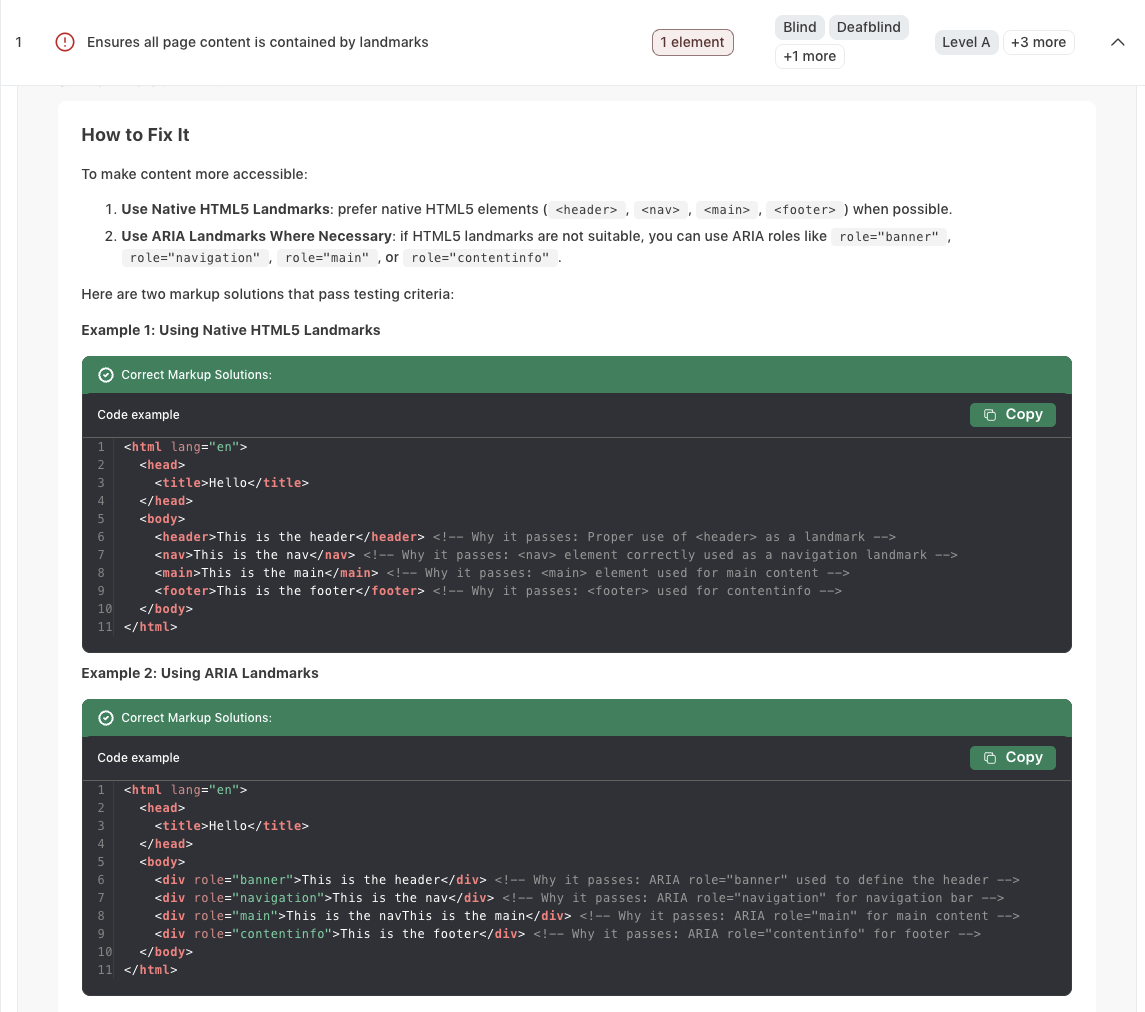Click the red alert icon beside the rule title
This screenshot has height=1012, width=1145.
coord(65,42)
